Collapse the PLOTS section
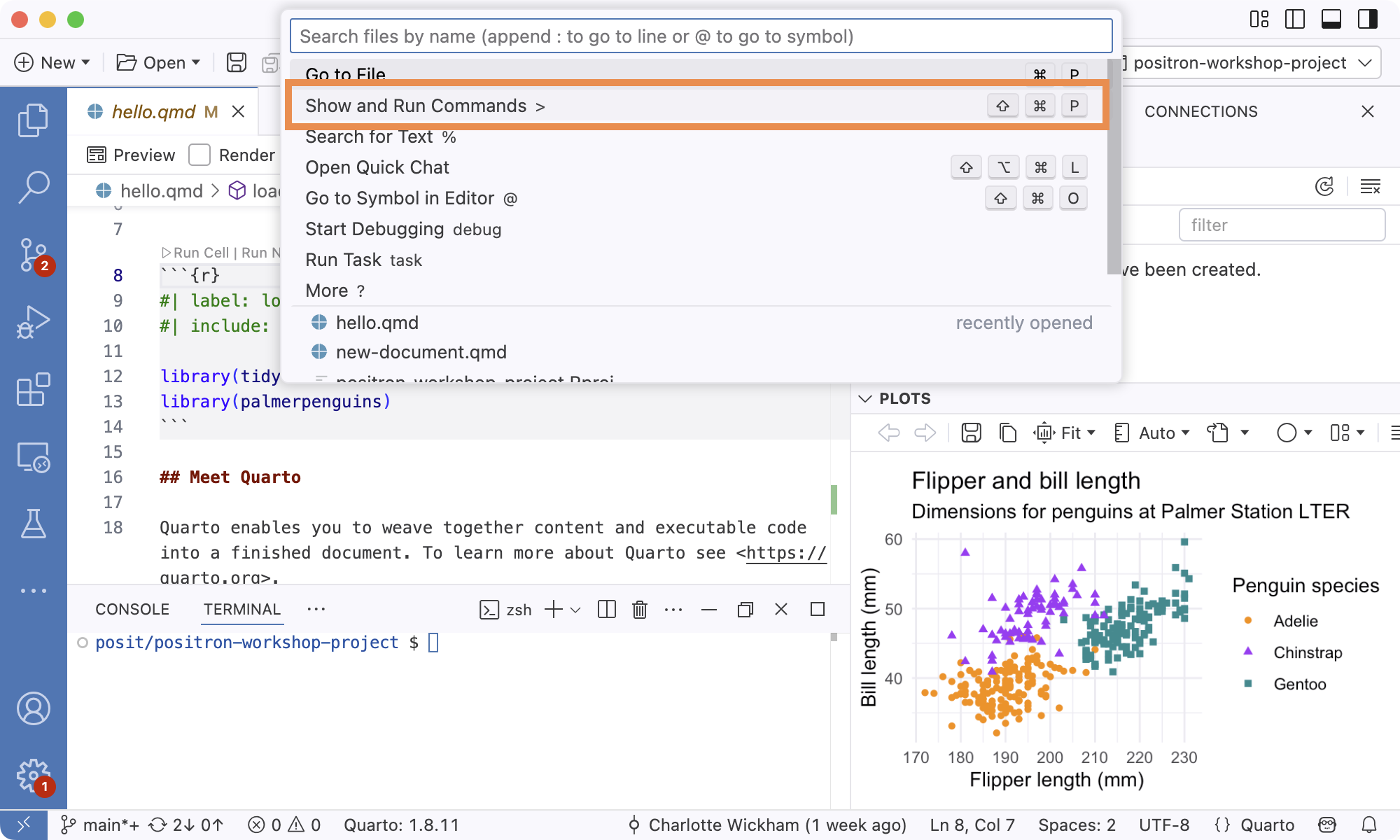This screenshot has height=840, width=1400. (865, 398)
